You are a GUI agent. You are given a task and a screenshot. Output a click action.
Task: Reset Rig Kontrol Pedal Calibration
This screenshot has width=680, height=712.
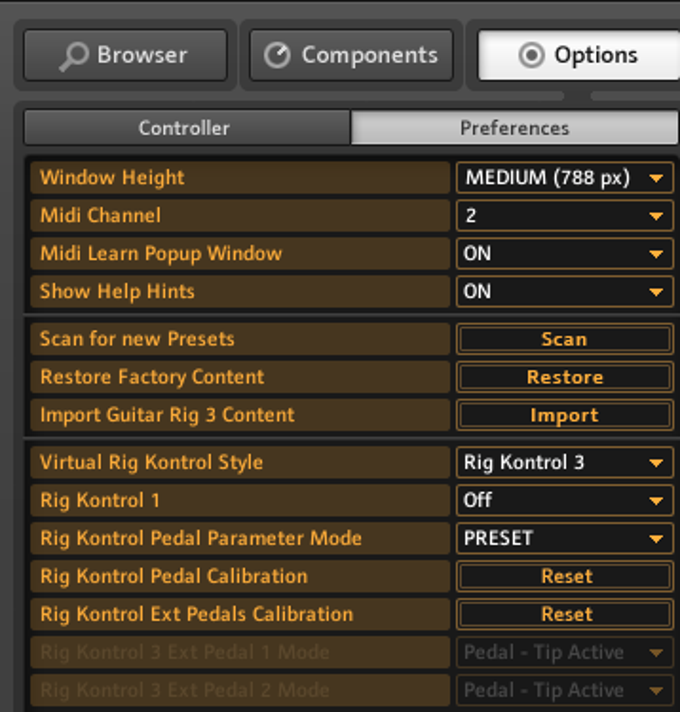click(564, 576)
